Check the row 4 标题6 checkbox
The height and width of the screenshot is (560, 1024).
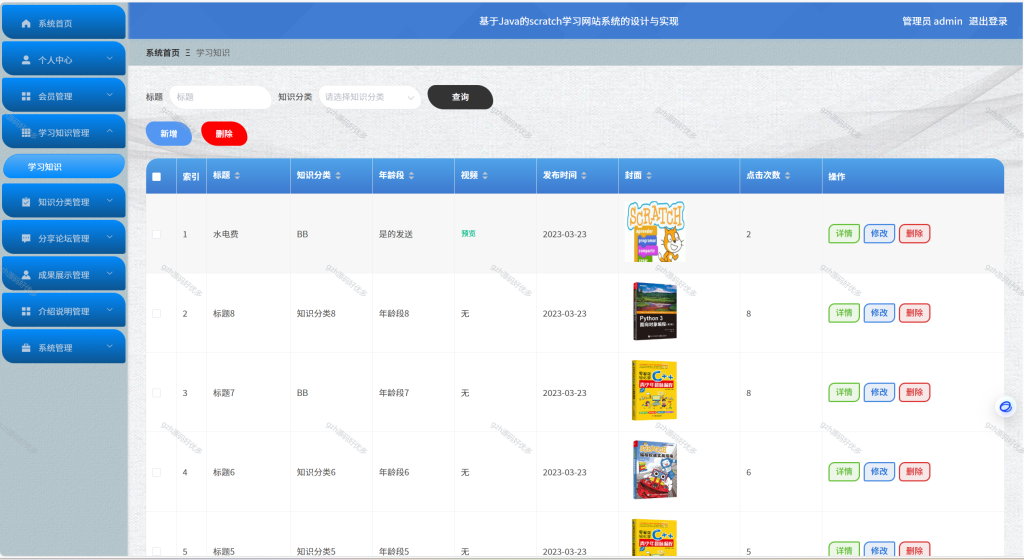(157, 473)
